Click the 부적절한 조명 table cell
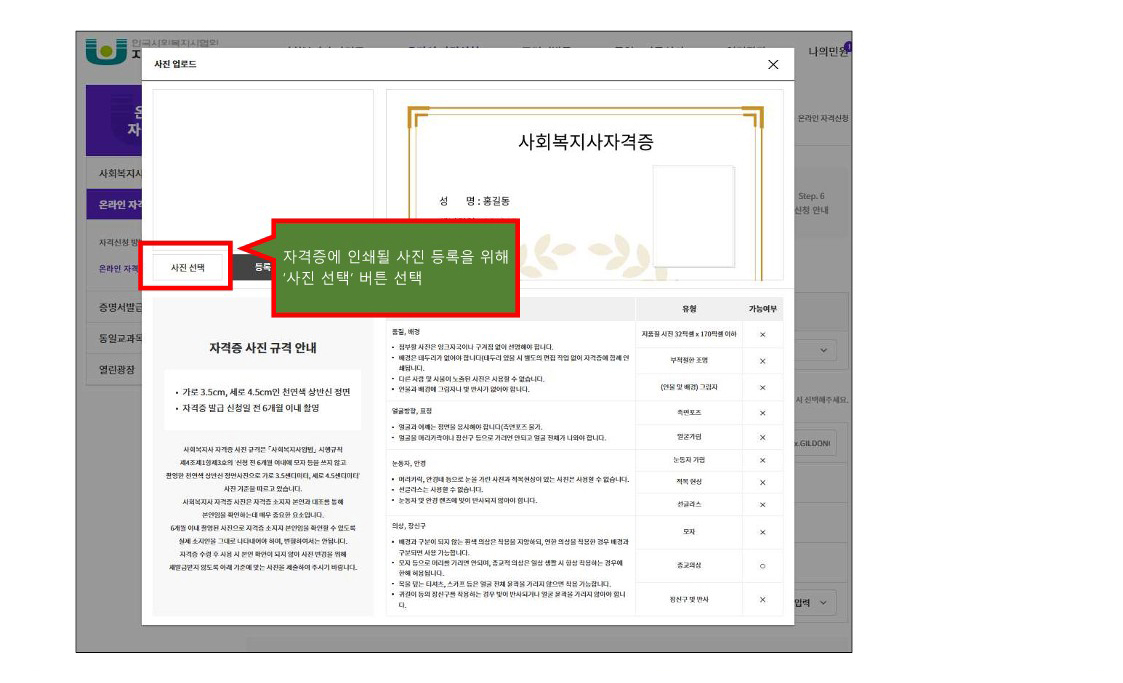The height and width of the screenshot is (683, 1123). (689, 360)
